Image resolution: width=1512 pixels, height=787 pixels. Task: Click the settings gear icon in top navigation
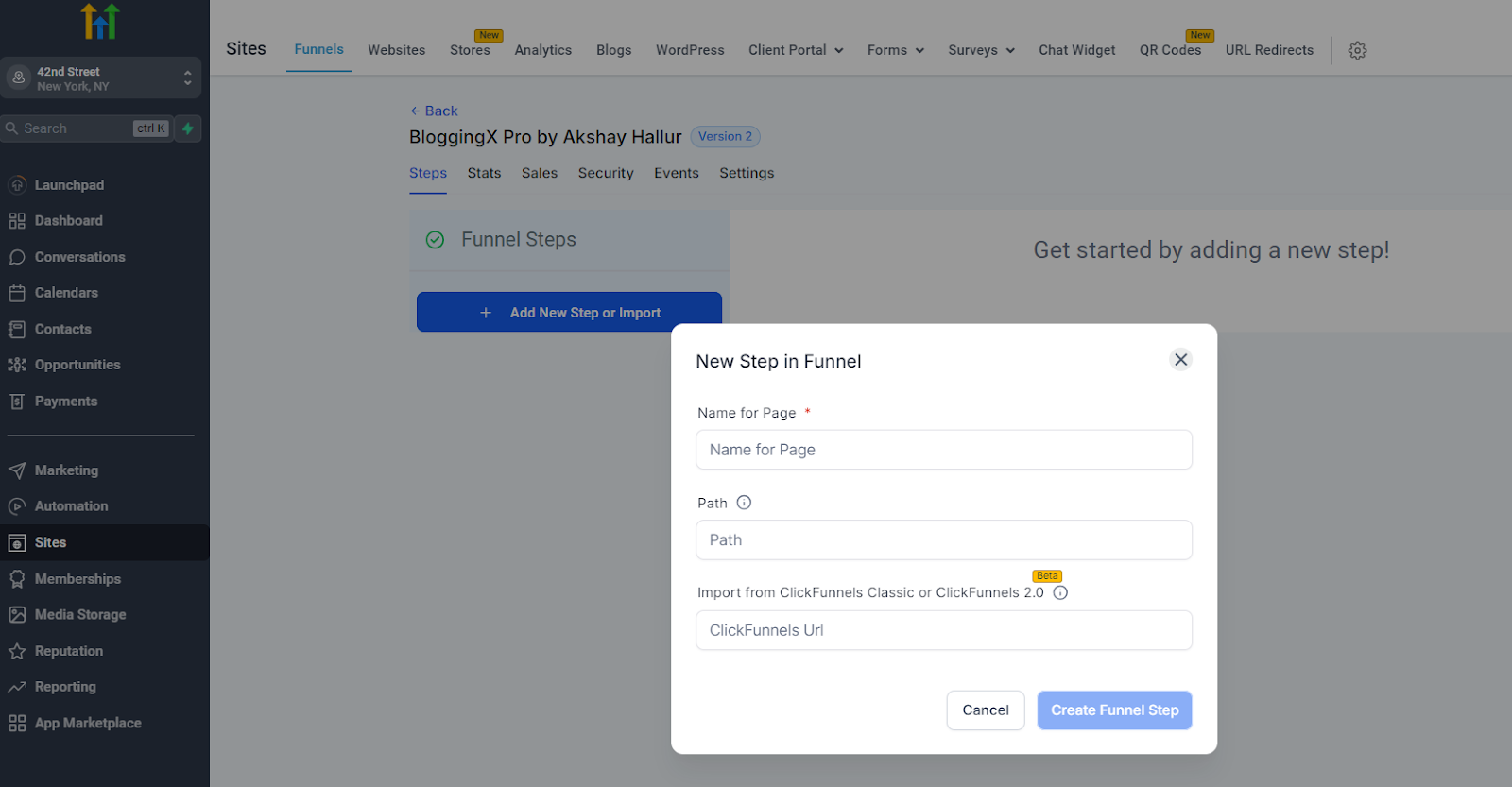[x=1357, y=51]
